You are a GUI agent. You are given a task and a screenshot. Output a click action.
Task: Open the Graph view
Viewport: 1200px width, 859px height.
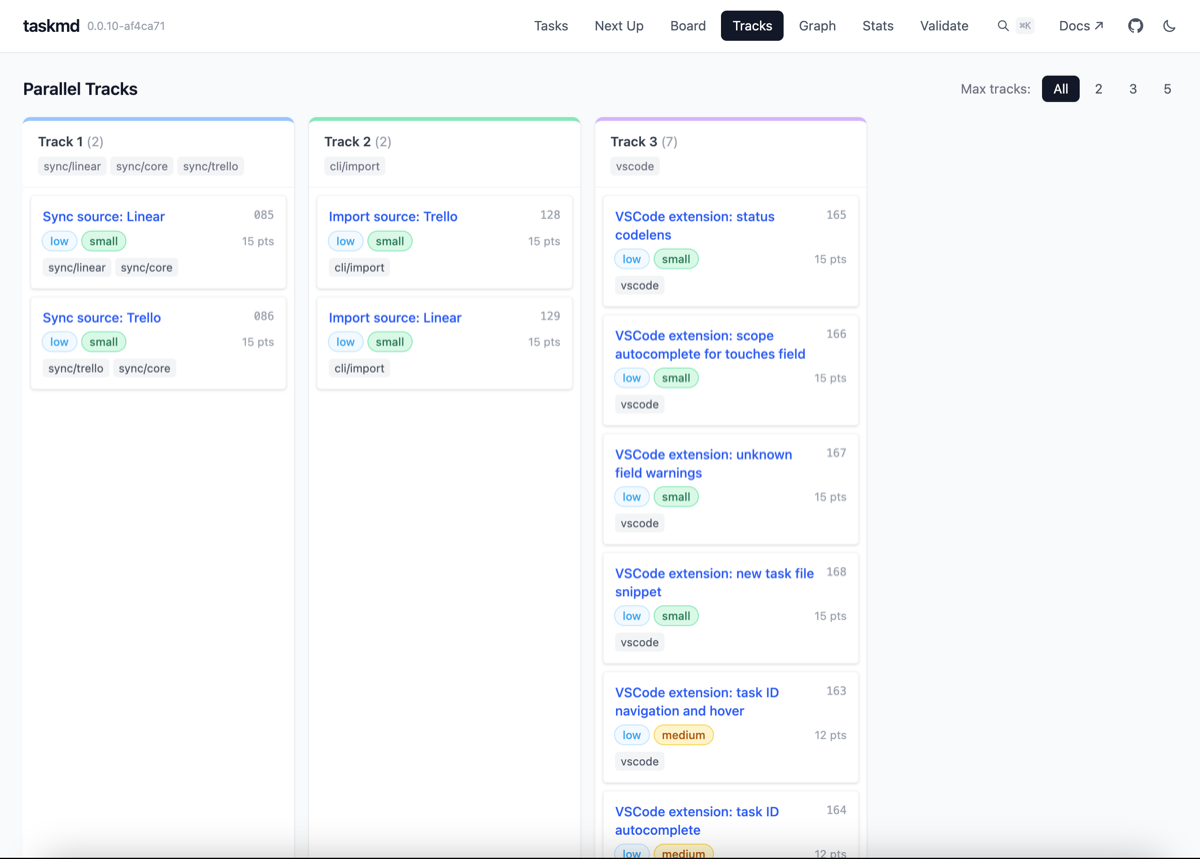[x=817, y=25]
